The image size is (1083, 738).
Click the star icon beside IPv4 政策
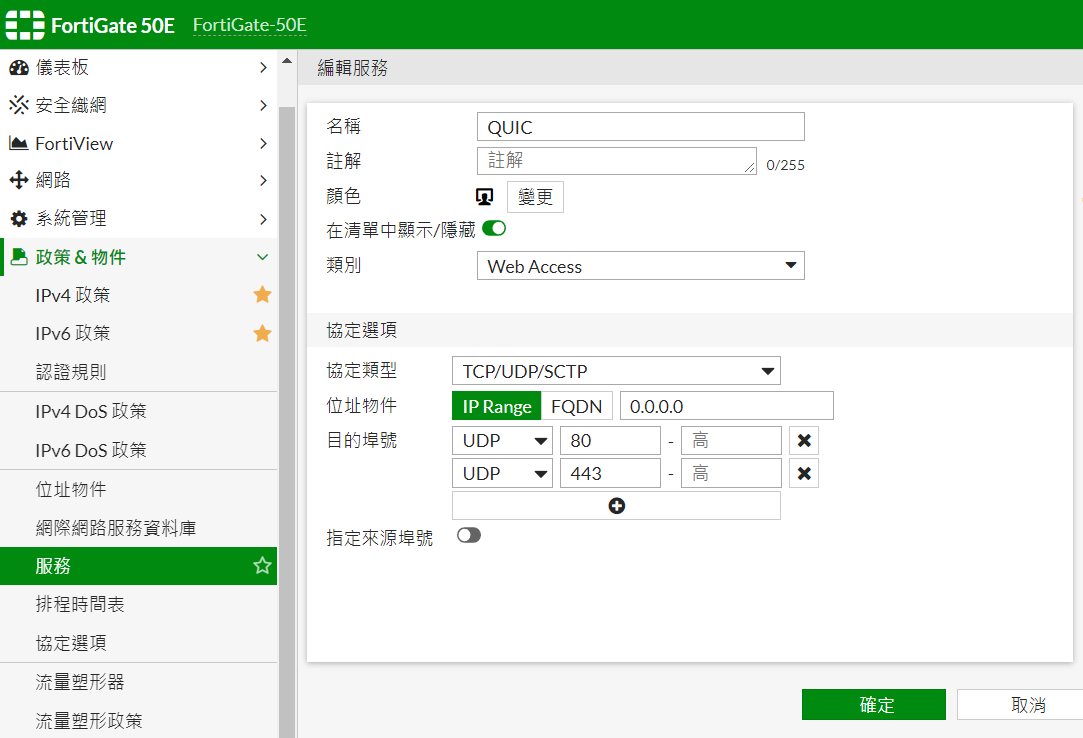point(262,295)
